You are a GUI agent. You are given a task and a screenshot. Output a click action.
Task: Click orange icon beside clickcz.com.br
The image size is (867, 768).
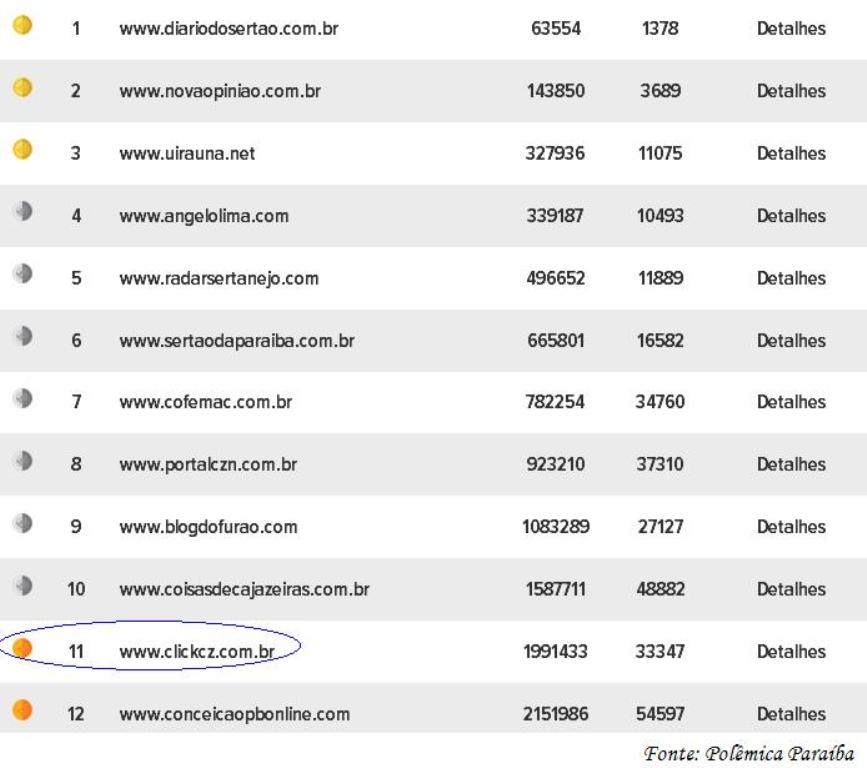(x=22, y=649)
